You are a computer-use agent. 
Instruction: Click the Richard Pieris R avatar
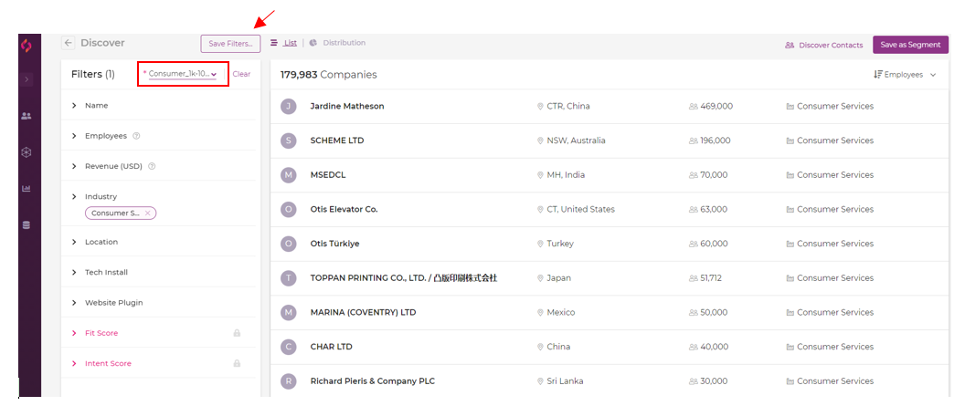click(288, 382)
